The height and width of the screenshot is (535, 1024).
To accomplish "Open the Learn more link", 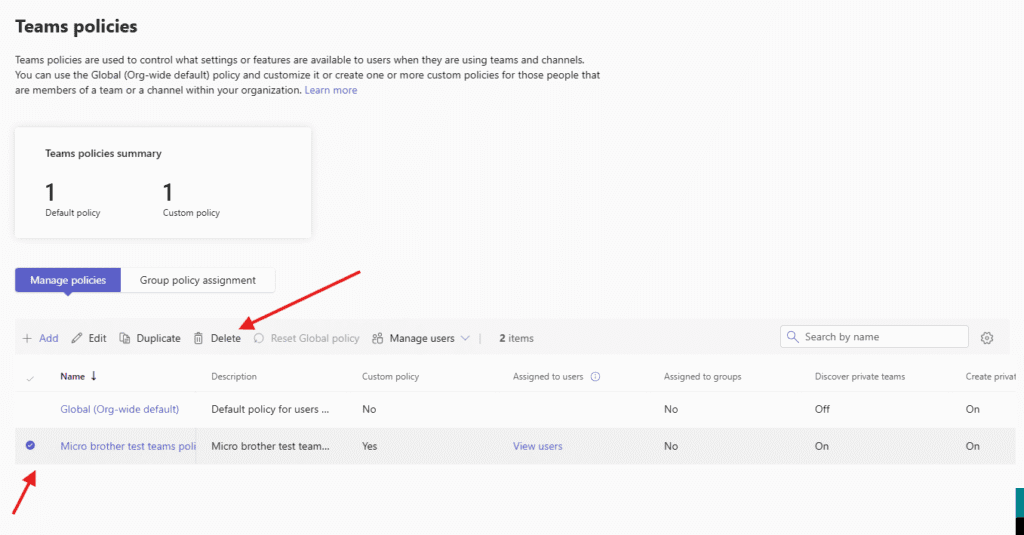I will click(x=330, y=90).
